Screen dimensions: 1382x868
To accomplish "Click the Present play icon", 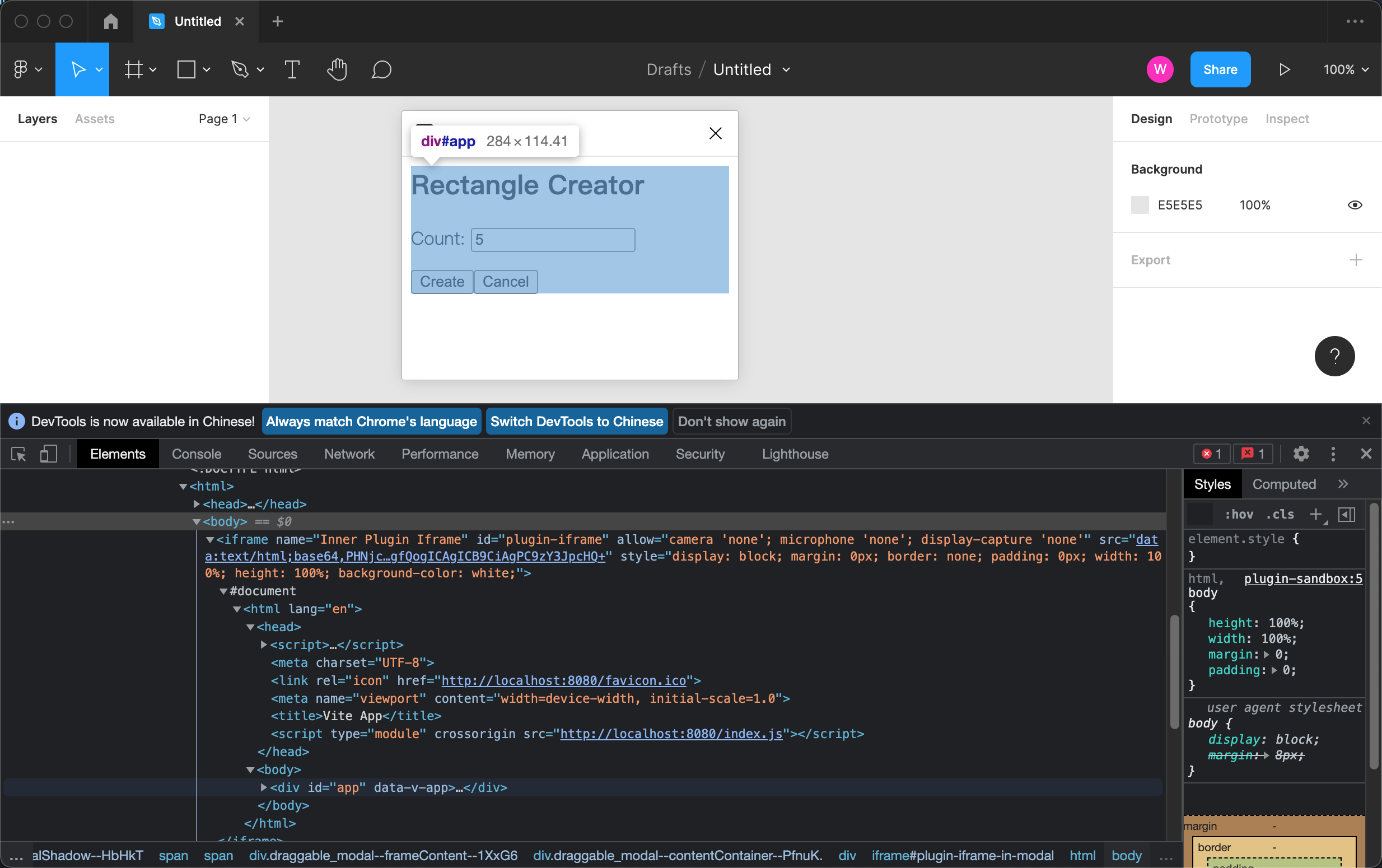I will (x=1285, y=69).
